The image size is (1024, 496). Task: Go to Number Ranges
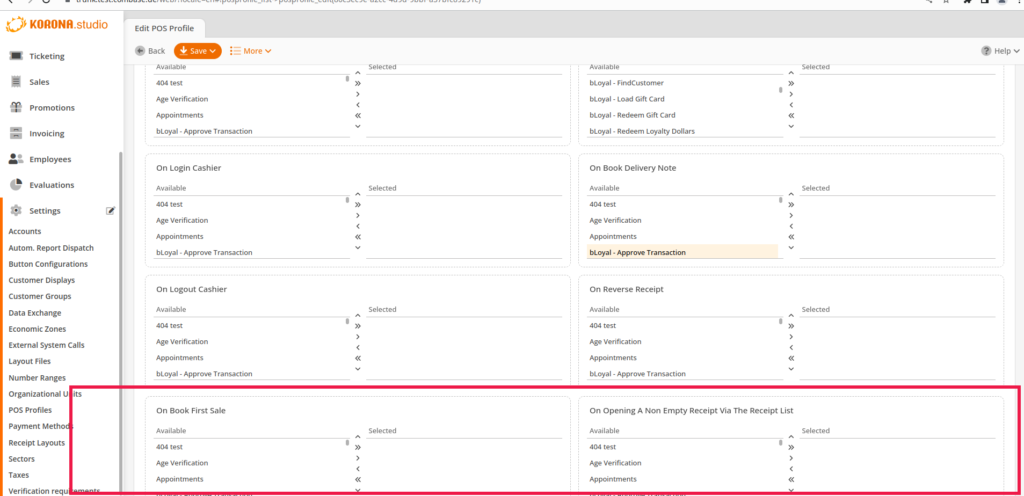pyautogui.click(x=37, y=378)
